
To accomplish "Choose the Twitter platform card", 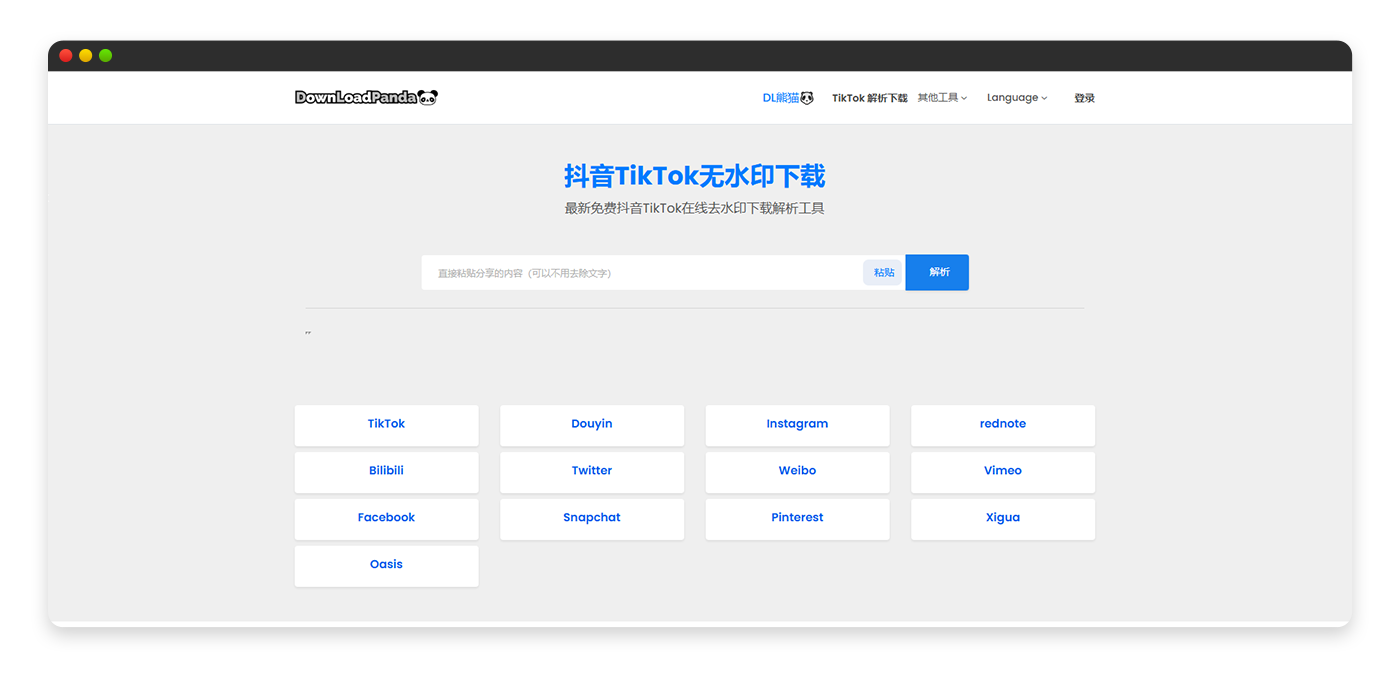I will coord(592,471).
